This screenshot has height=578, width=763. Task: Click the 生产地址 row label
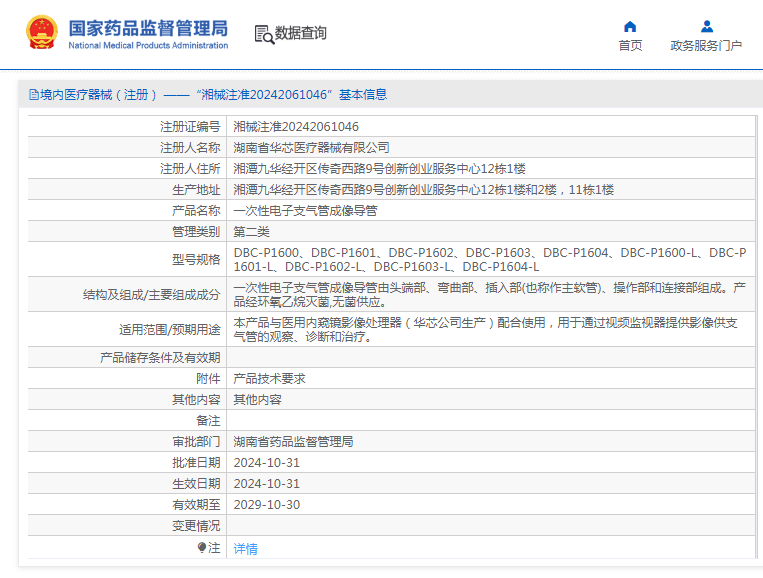(196, 190)
